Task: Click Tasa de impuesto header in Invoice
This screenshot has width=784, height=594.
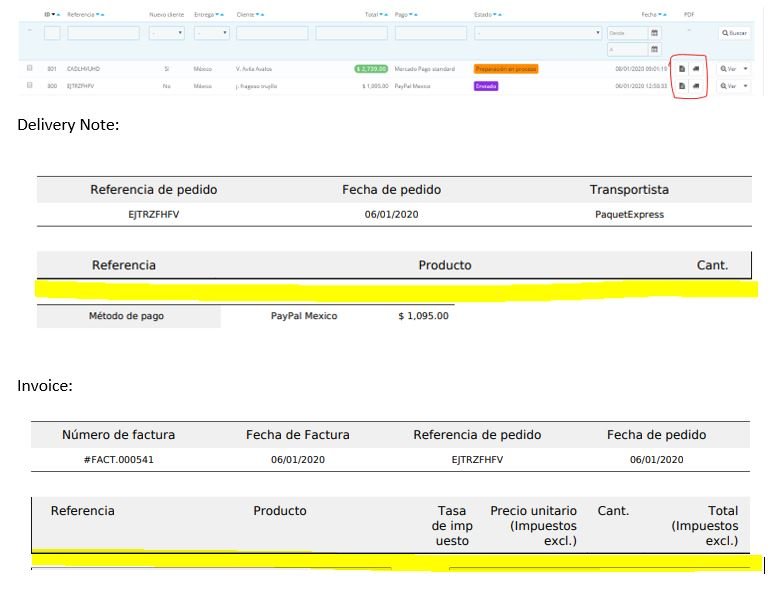Action: (452, 526)
